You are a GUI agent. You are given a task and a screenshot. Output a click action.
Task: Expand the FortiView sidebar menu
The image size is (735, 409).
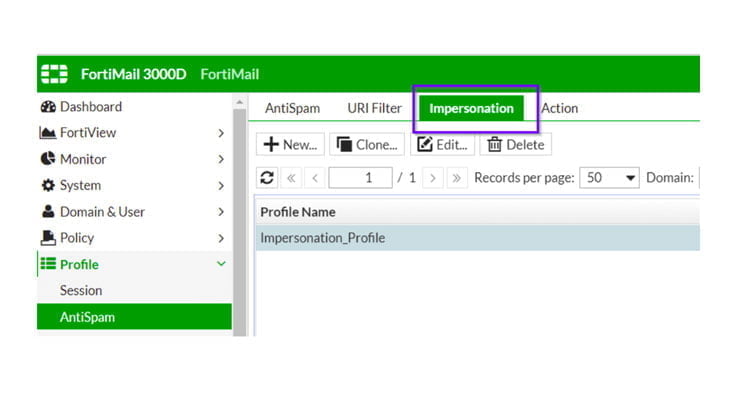[221, 133]
